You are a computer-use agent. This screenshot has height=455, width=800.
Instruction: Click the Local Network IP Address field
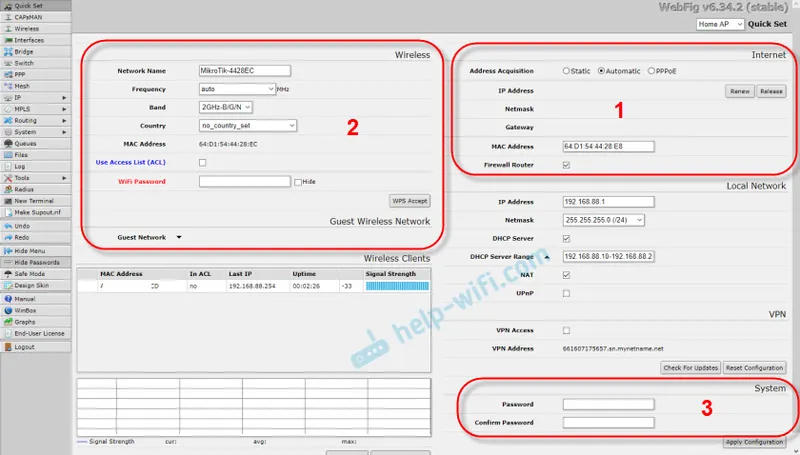click(609, 201)
